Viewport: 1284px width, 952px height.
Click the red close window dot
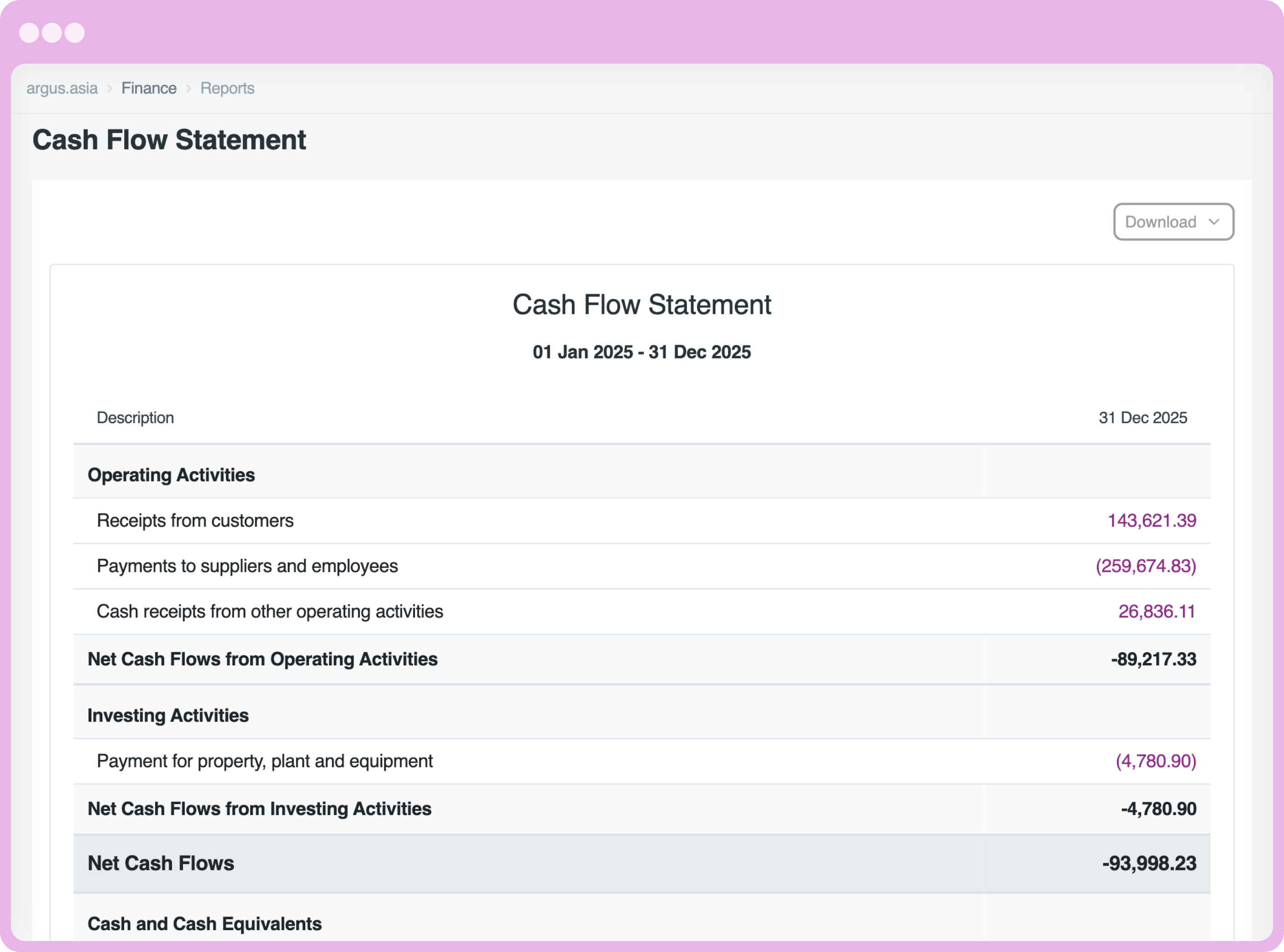(x=29, y=33)
